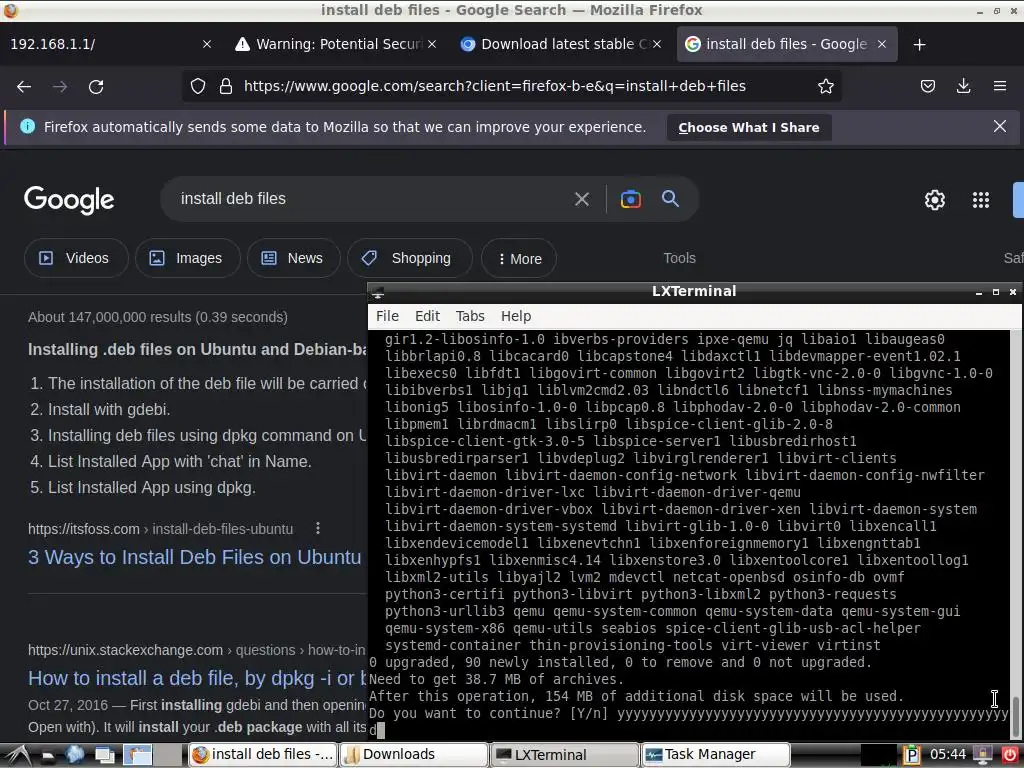1024x768 pixels.
Task: Click the Google logo
Action: [69, 200]
